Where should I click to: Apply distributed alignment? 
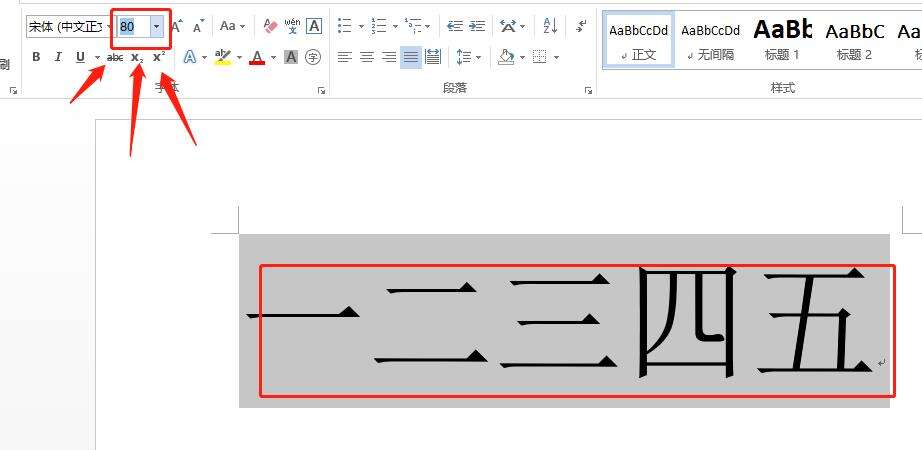point(433,57)
